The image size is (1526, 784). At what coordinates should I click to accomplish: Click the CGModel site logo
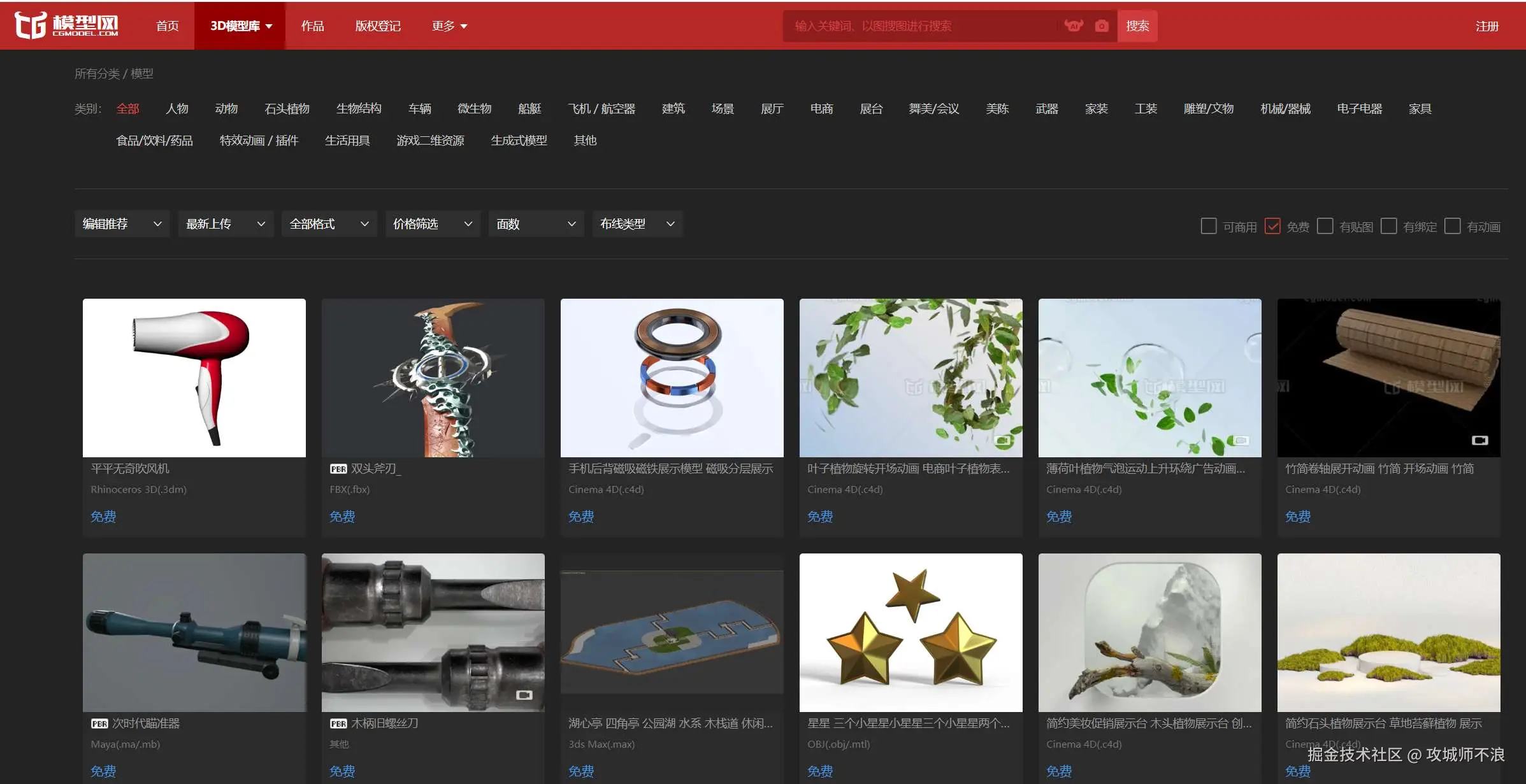point(66,25)
